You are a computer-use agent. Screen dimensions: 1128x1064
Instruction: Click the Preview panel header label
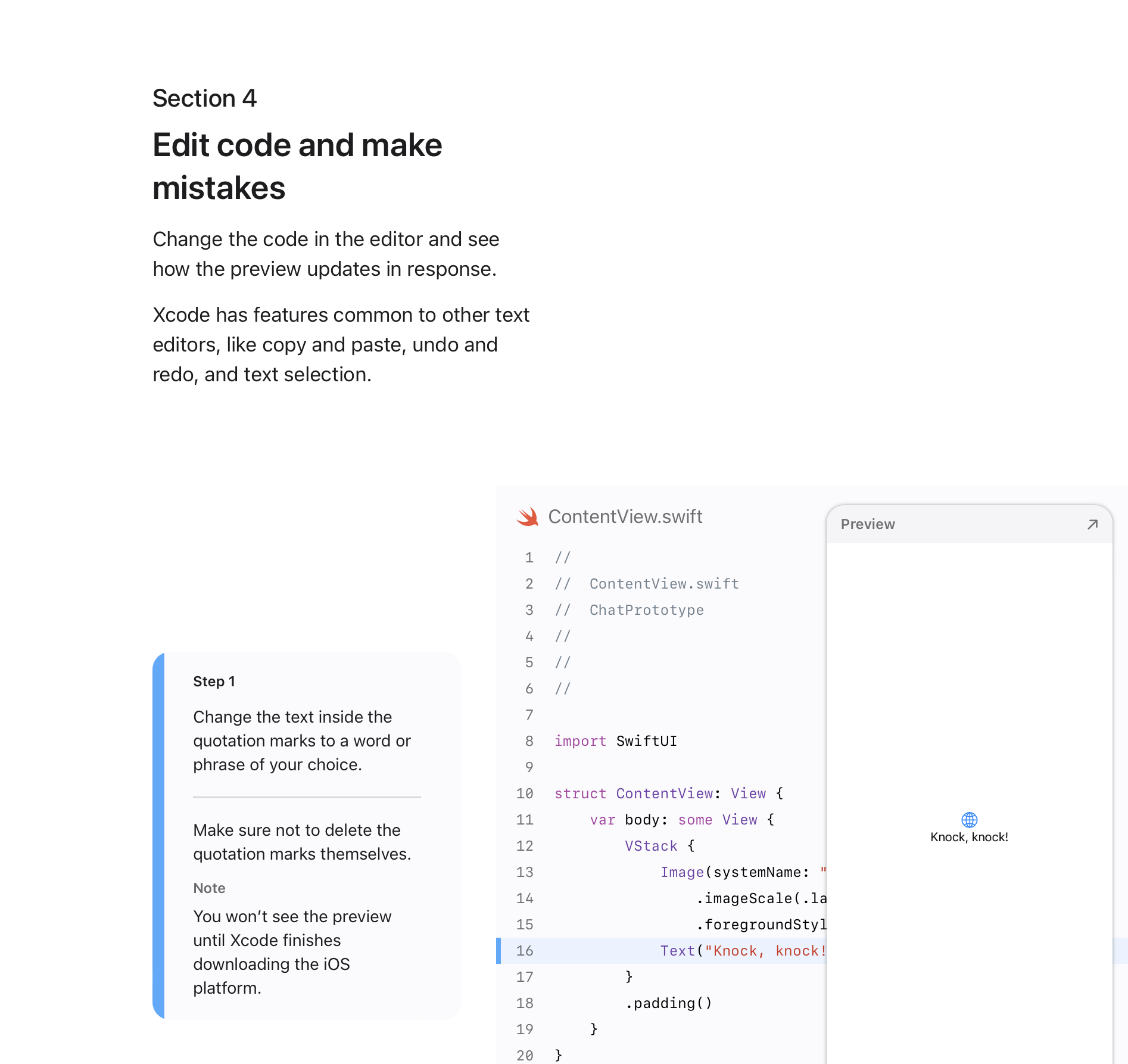(868, 524)
